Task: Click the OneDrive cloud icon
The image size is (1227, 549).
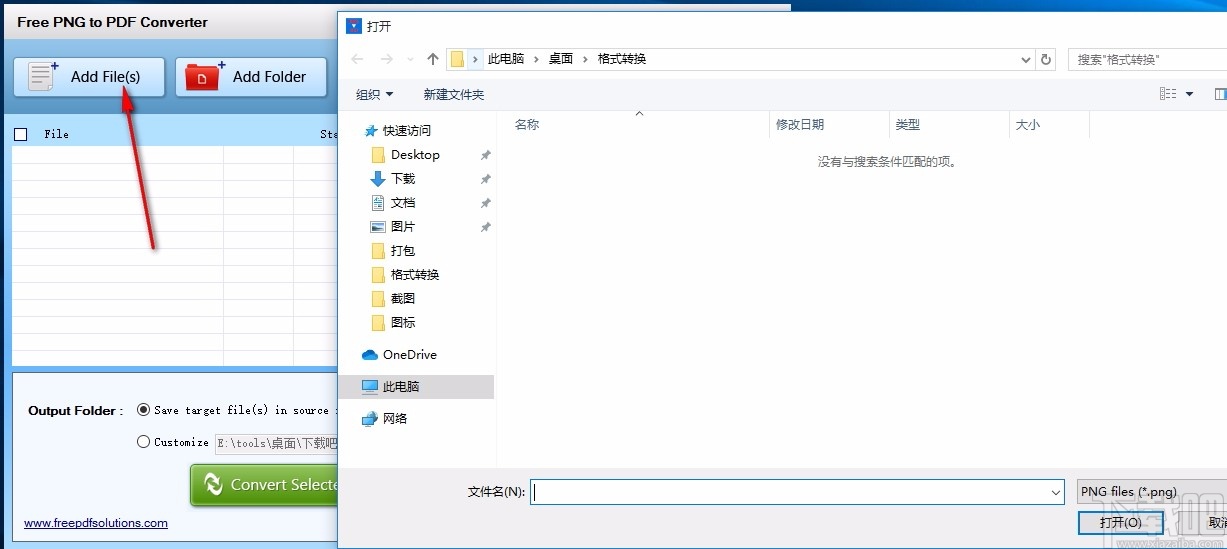Action: [x=370, y=355]
